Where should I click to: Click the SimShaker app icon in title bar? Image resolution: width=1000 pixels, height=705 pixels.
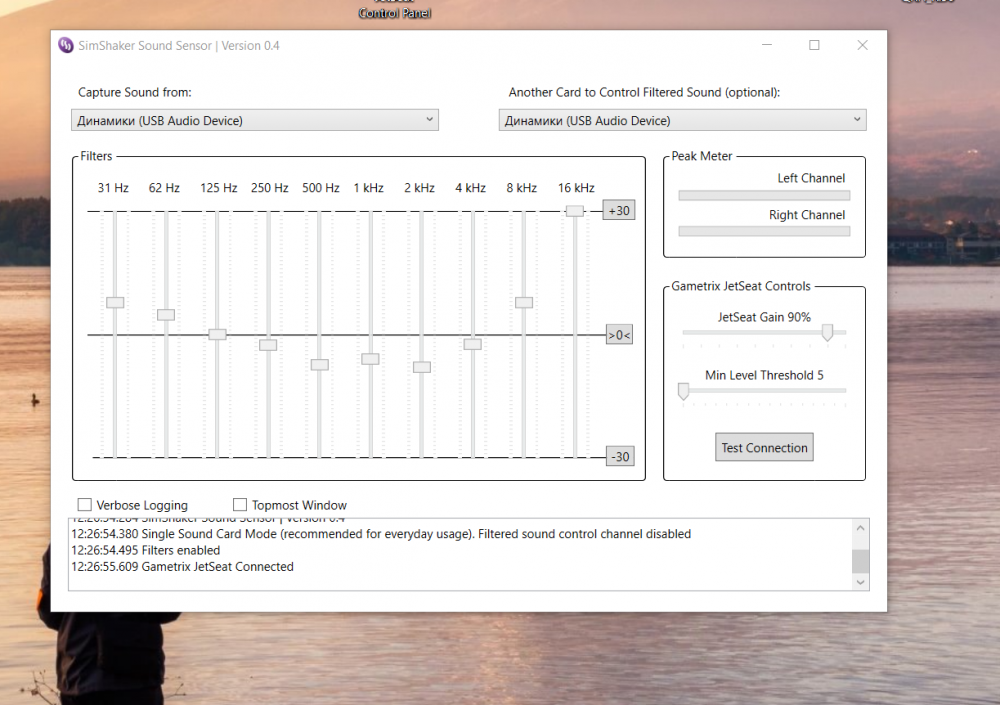66,45
